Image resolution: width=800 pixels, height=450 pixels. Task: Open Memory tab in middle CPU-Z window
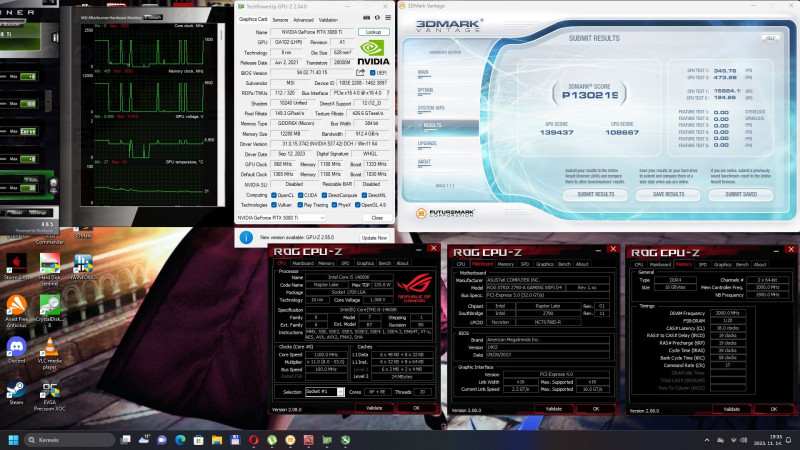tap(505, 264)
